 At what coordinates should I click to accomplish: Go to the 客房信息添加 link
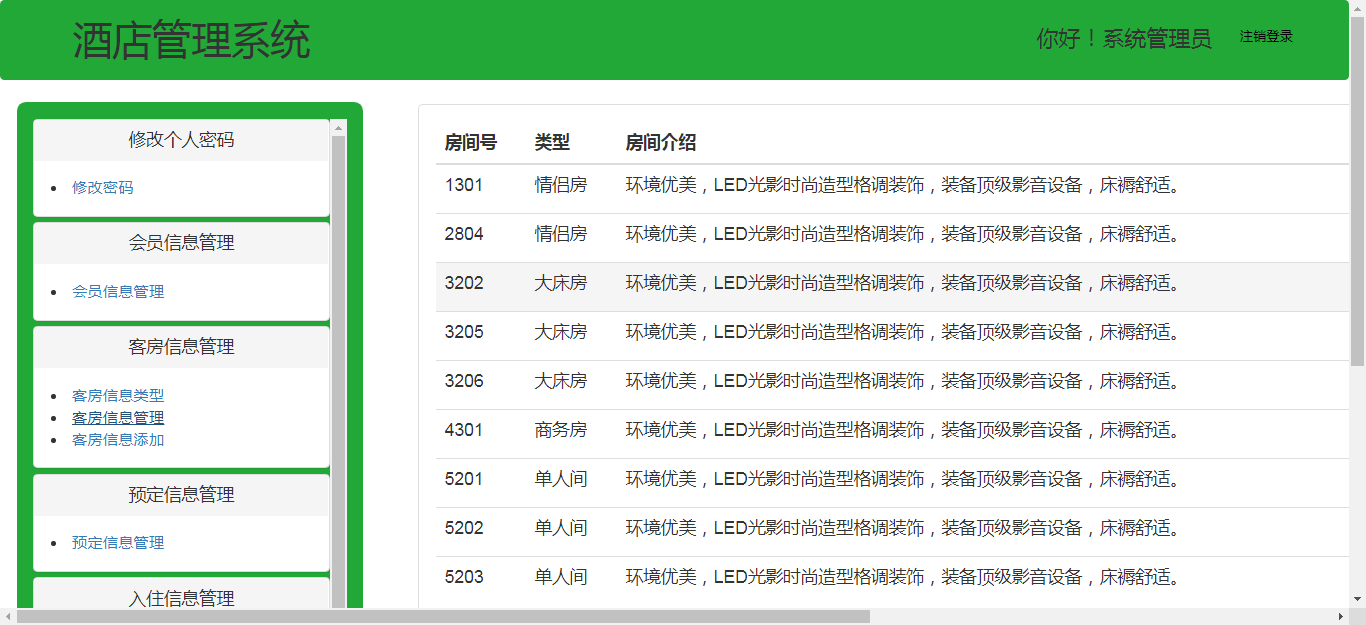coord(118,440)
